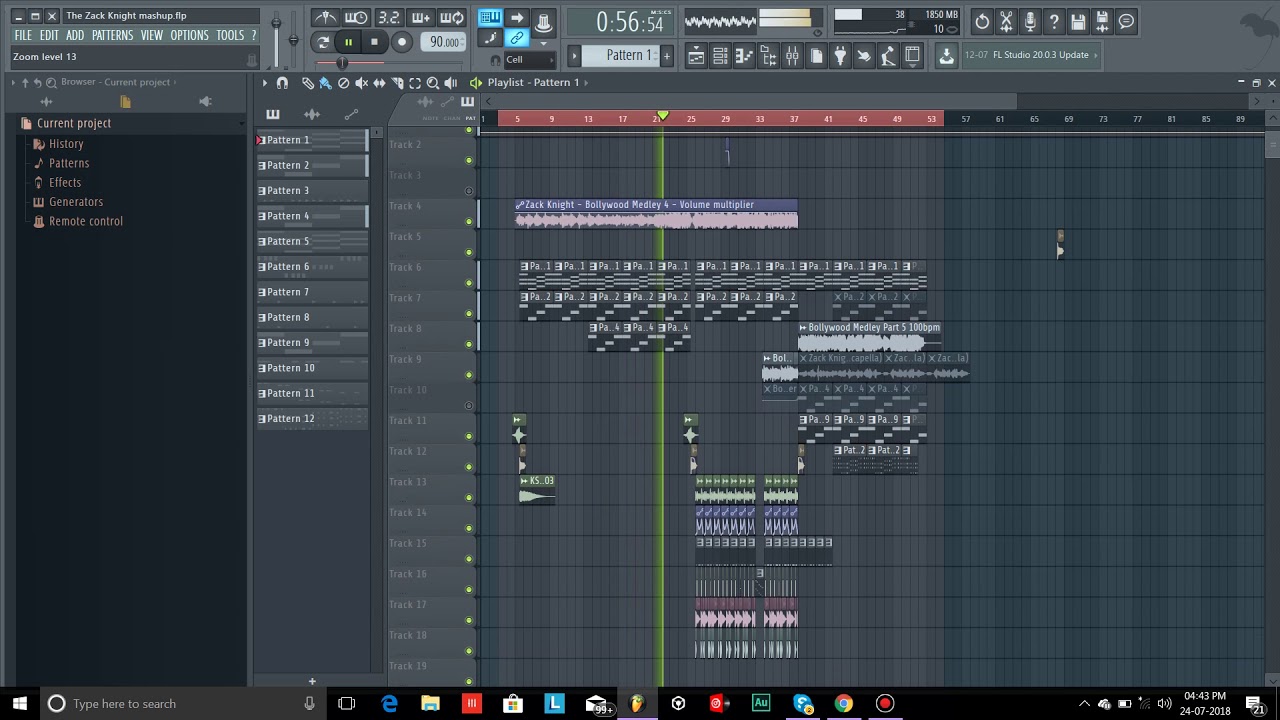Screen dimensions: 1280x720
Task: Open the tempo tapper icon
Action: (888, 56)
